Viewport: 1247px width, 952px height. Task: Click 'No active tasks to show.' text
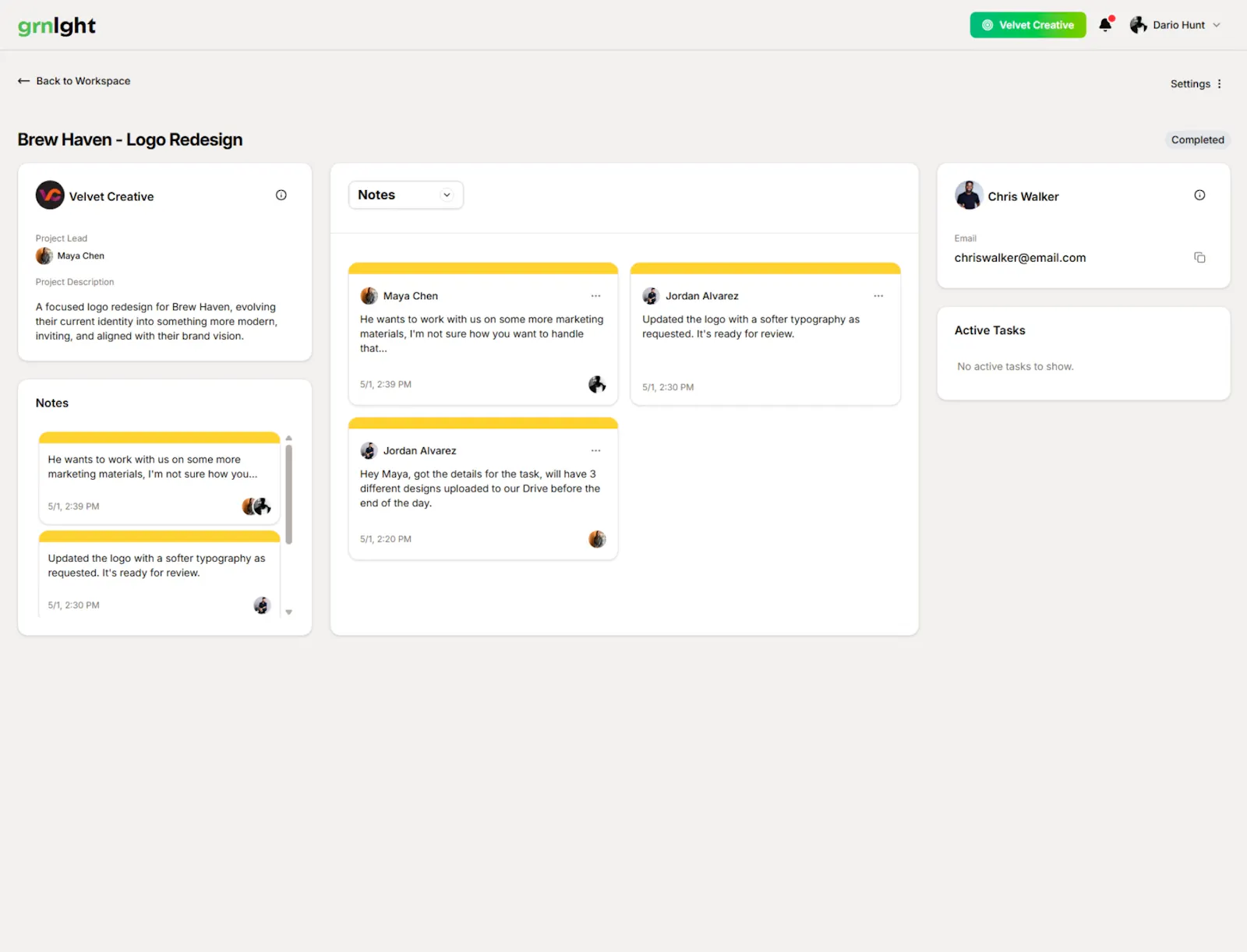1015,367
